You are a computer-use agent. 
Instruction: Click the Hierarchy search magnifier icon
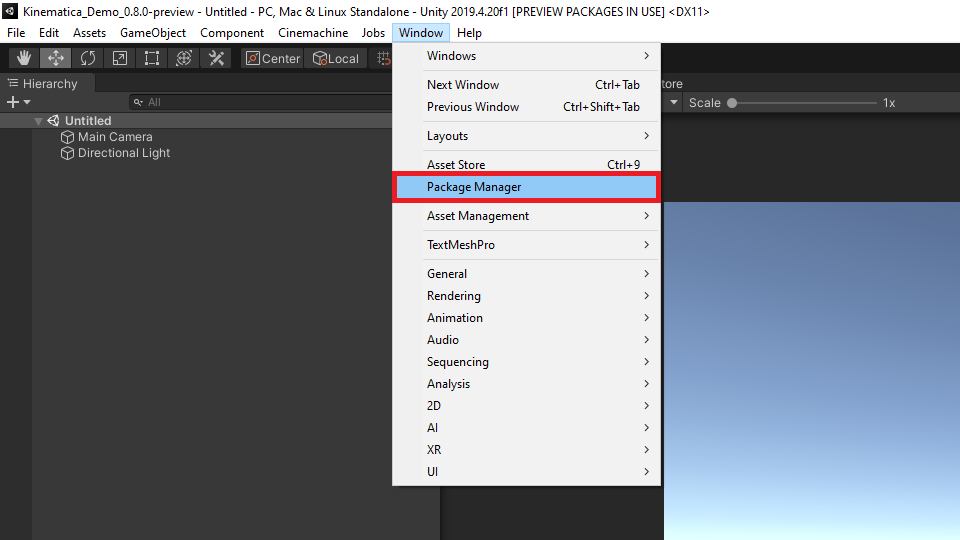pyautogui.click(x=138, y=102)
